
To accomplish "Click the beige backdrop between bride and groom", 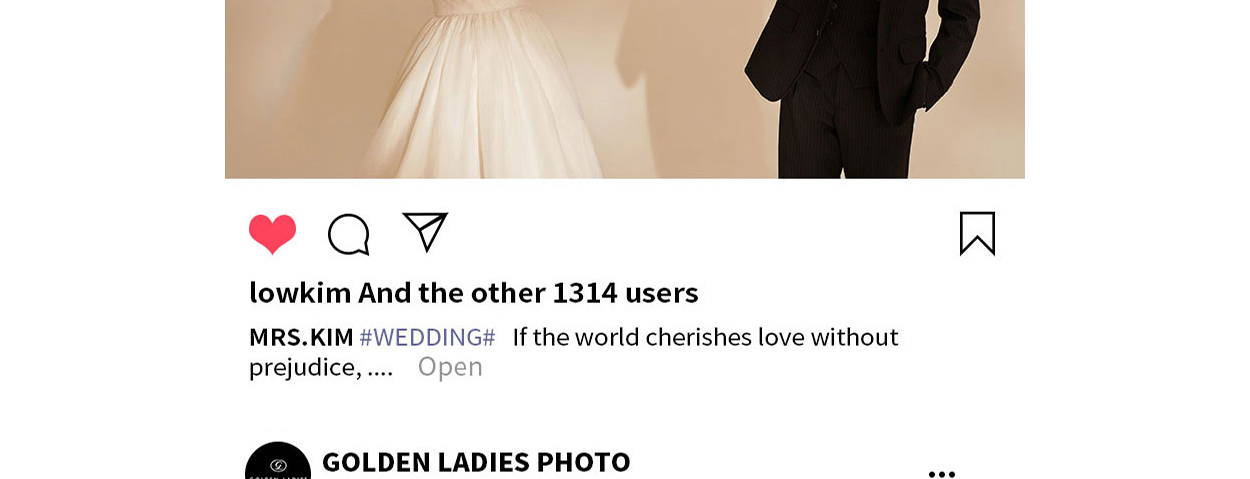I will coord(680,90).
